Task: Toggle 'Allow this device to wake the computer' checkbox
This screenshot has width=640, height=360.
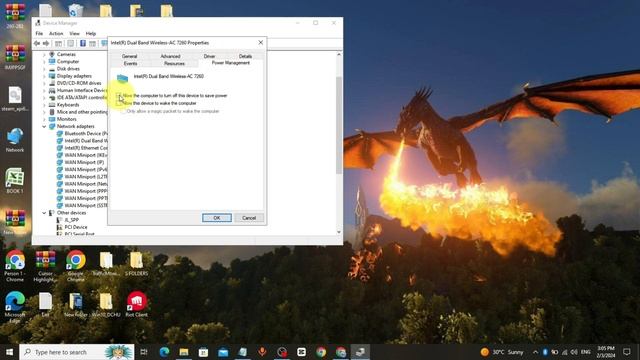Action: (119, 103)
